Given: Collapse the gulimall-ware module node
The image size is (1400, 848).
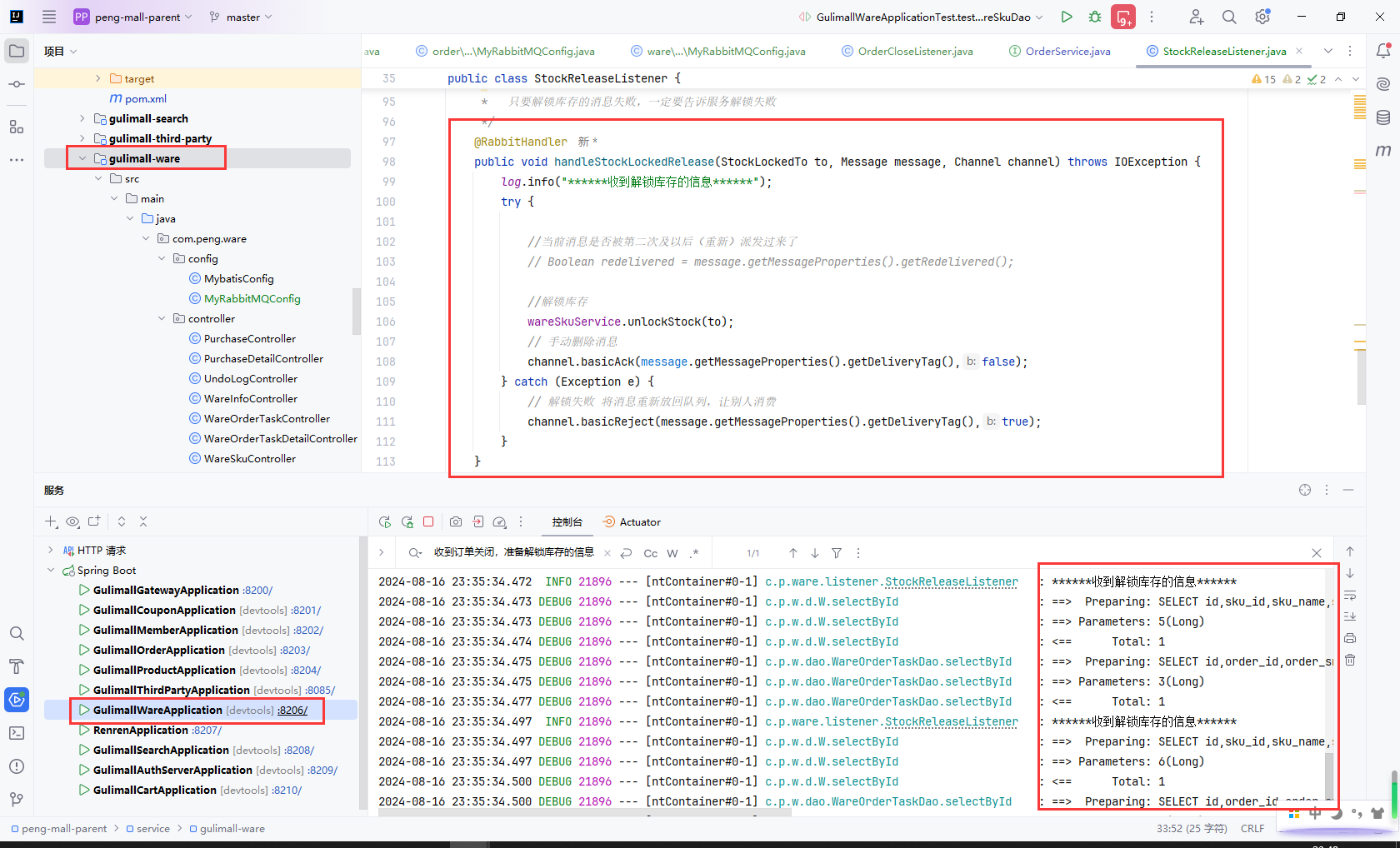Looking at the screenshot, I should pyautogui.click(x=82, y=158).
